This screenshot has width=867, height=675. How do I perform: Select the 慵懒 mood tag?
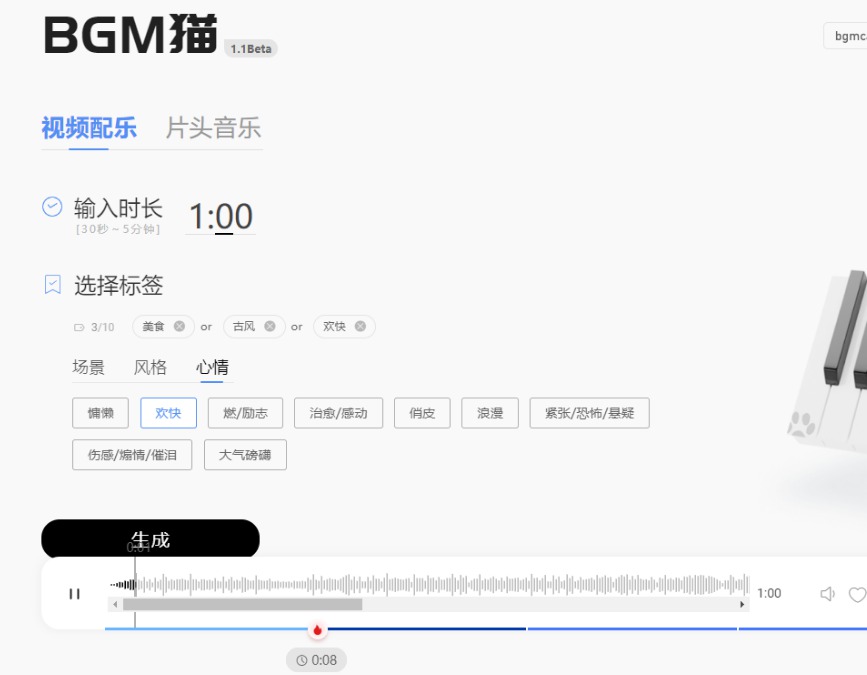[x=101, y=413]
